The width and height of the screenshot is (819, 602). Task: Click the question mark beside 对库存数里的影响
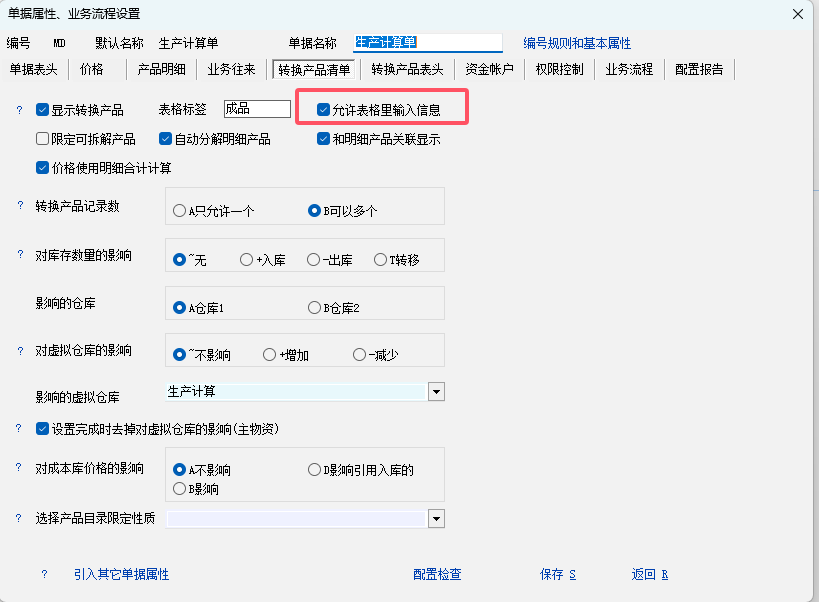click(19, 255)
